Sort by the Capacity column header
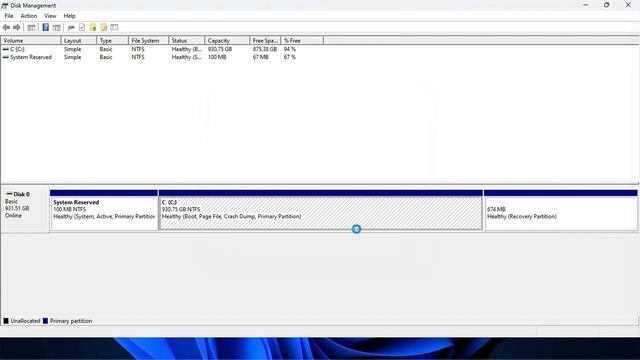Viewport: 640px width, 360px height. 227,41
